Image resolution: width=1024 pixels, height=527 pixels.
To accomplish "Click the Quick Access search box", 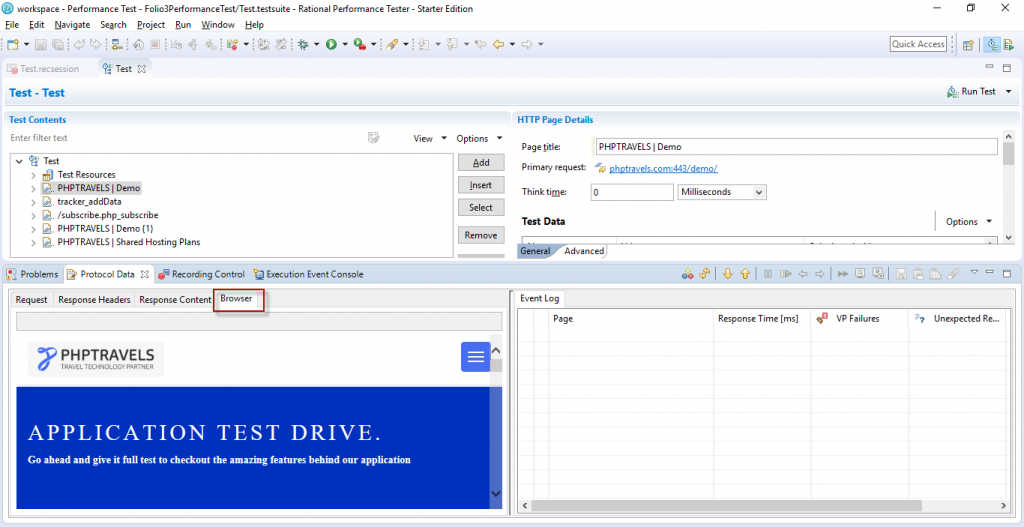I will pyautogui.click(x=918, y=44).
